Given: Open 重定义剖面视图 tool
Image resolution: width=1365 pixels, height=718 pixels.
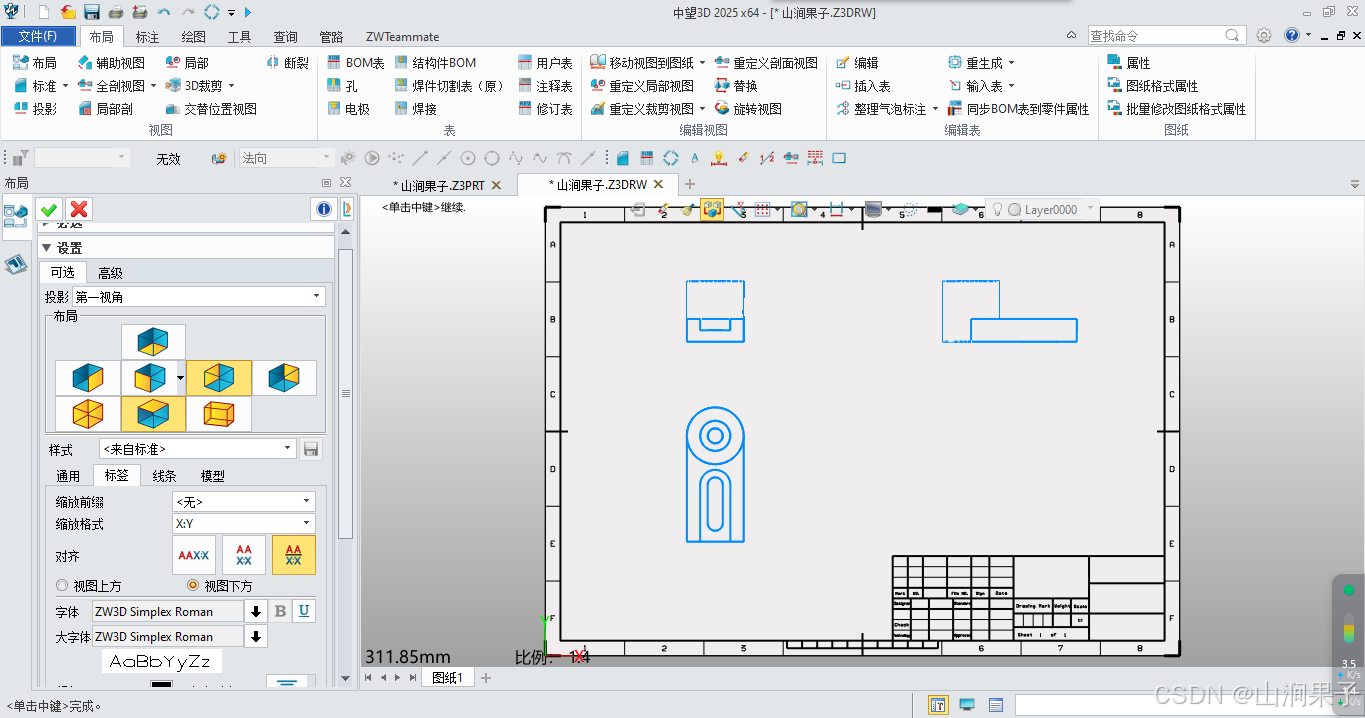Looking at the screenshot, I should pyautogui.click(x=766, y=62).
